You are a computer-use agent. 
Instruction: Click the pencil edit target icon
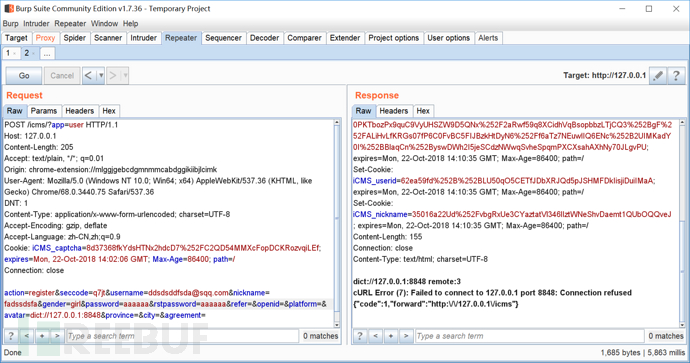click(658, 76)
